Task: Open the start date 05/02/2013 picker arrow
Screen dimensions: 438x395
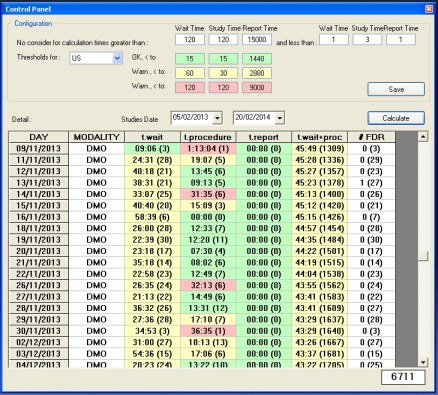Action: pyautogui.click(x=217, y=118)
